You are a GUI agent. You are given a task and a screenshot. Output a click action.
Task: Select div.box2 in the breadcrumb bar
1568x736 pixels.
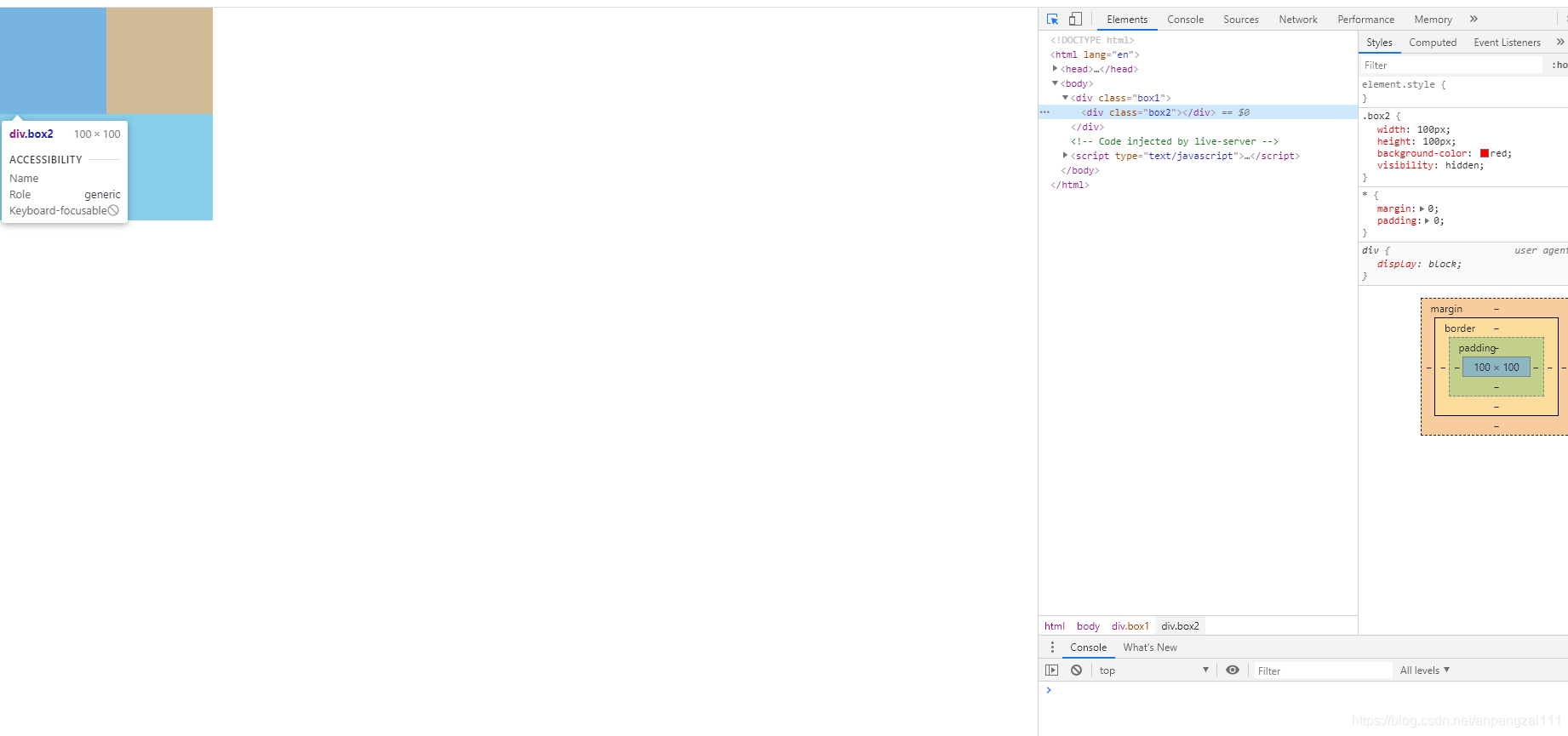click(1180, 626)
